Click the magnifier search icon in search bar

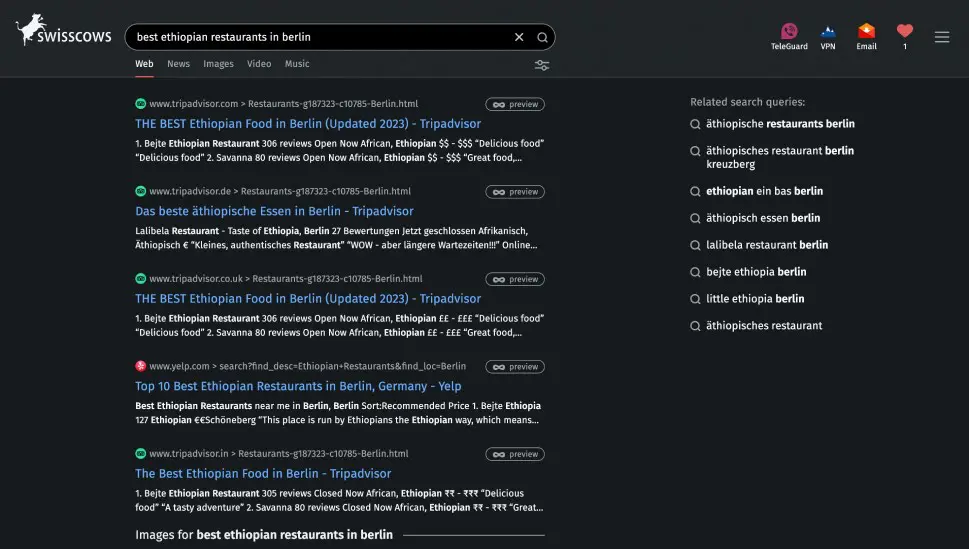pos(542,37)
